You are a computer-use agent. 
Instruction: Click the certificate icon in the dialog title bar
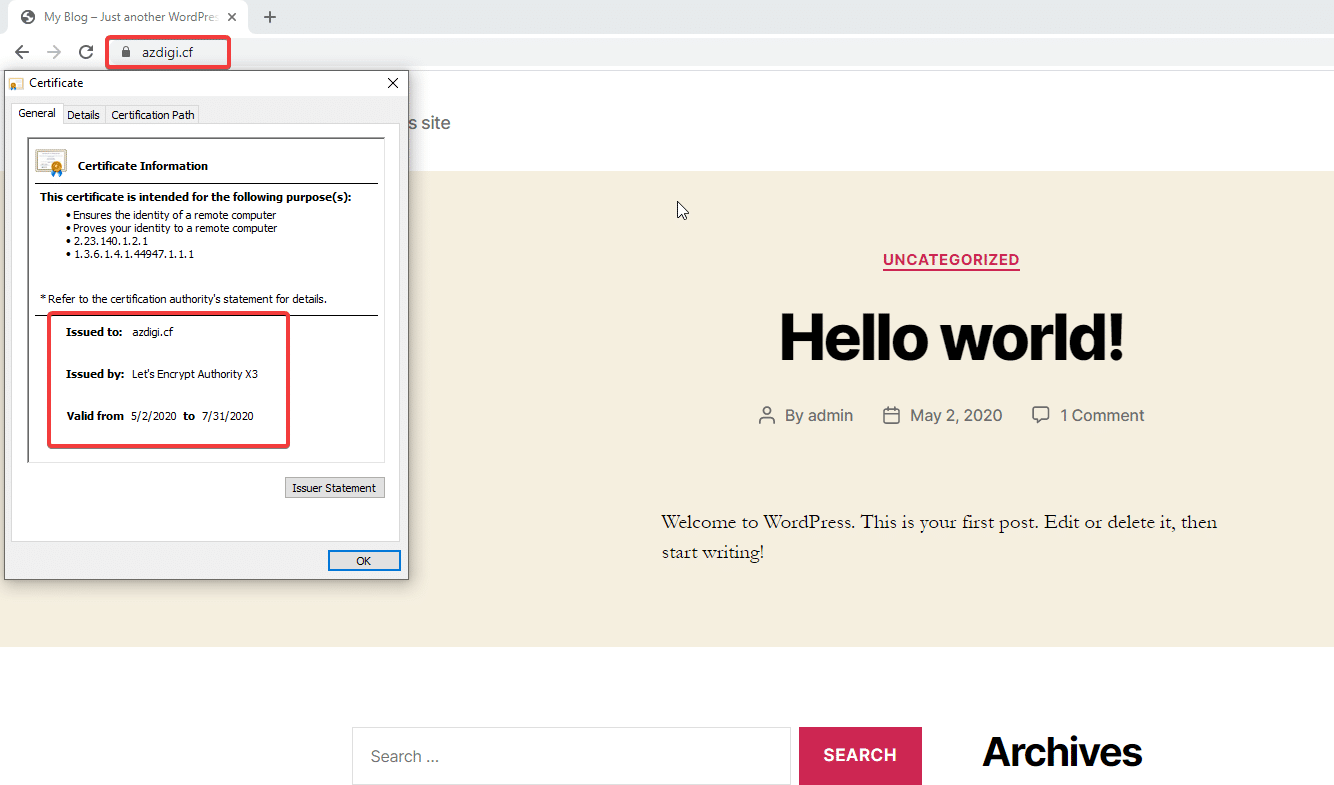(14, 82)
